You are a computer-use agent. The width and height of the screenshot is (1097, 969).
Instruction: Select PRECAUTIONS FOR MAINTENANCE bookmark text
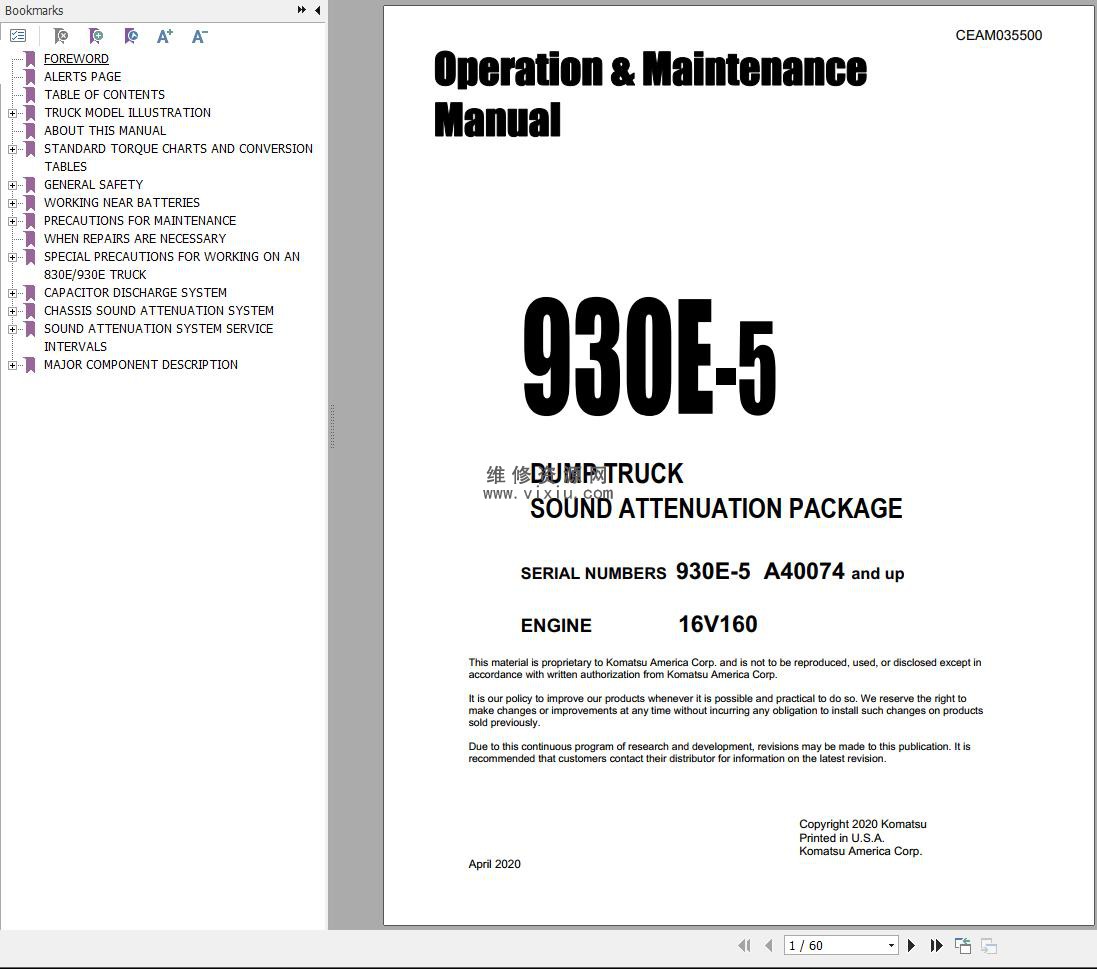tap(140, 221)
